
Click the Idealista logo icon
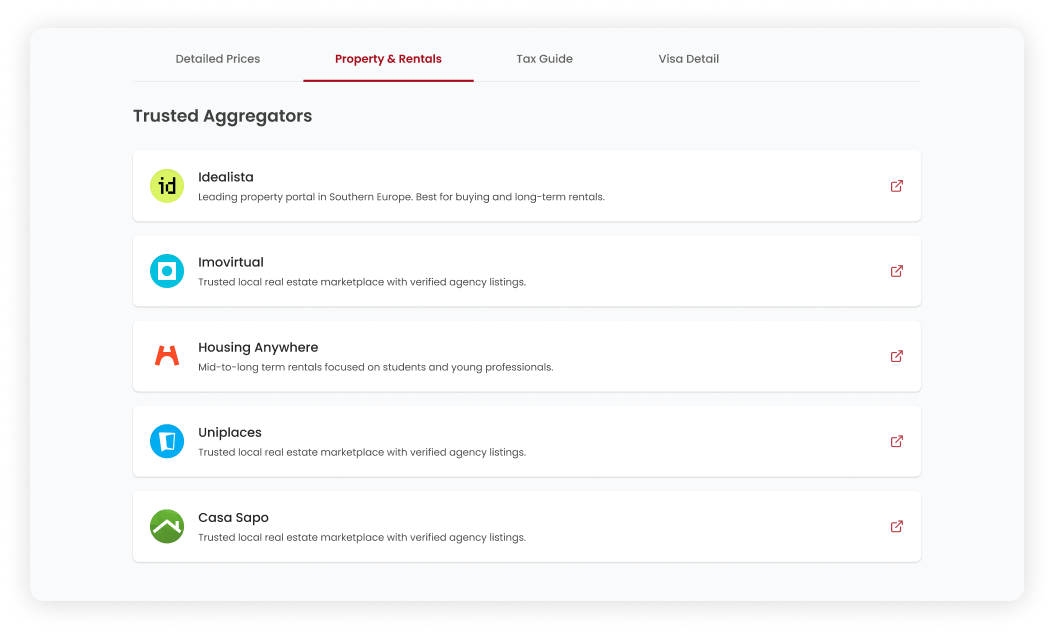click(167, 185)
